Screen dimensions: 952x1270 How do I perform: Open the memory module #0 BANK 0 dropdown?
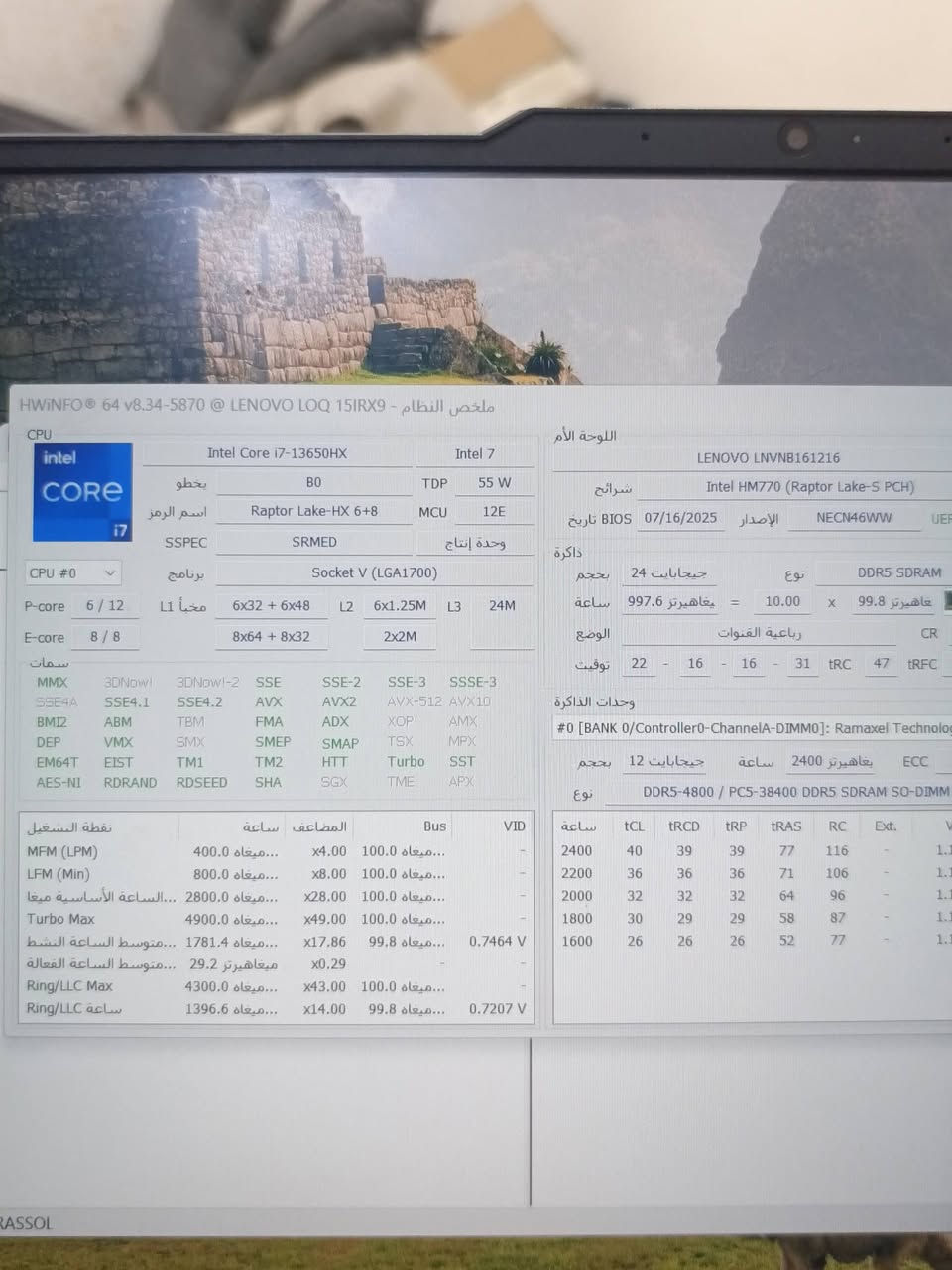752,728
